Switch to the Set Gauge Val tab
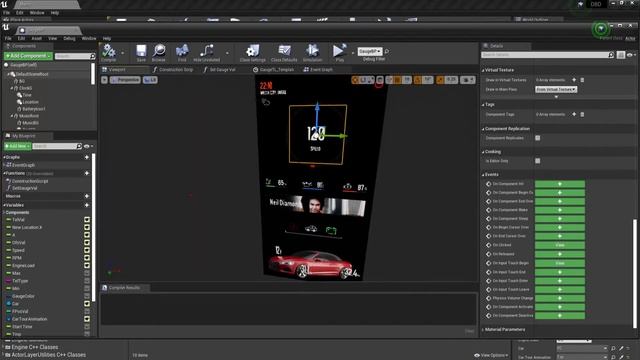This screenshot has width=640, height=360. (x=219, y=70)
